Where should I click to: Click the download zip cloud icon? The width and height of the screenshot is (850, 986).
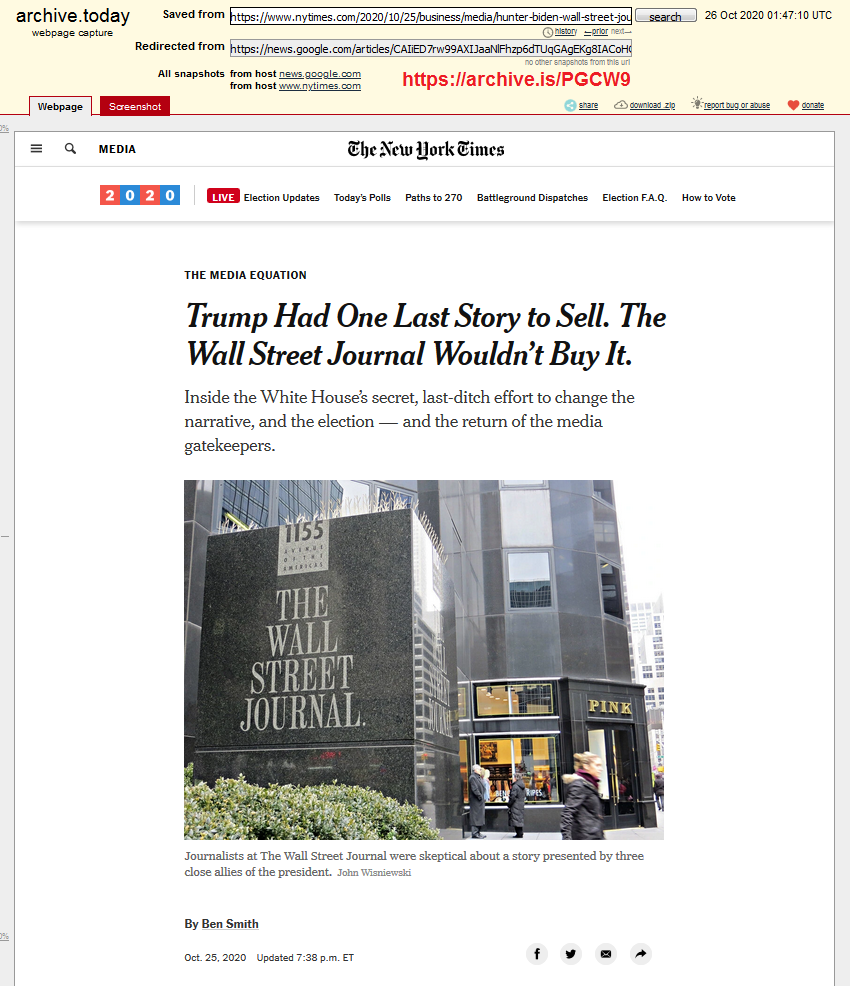point(621,104)
